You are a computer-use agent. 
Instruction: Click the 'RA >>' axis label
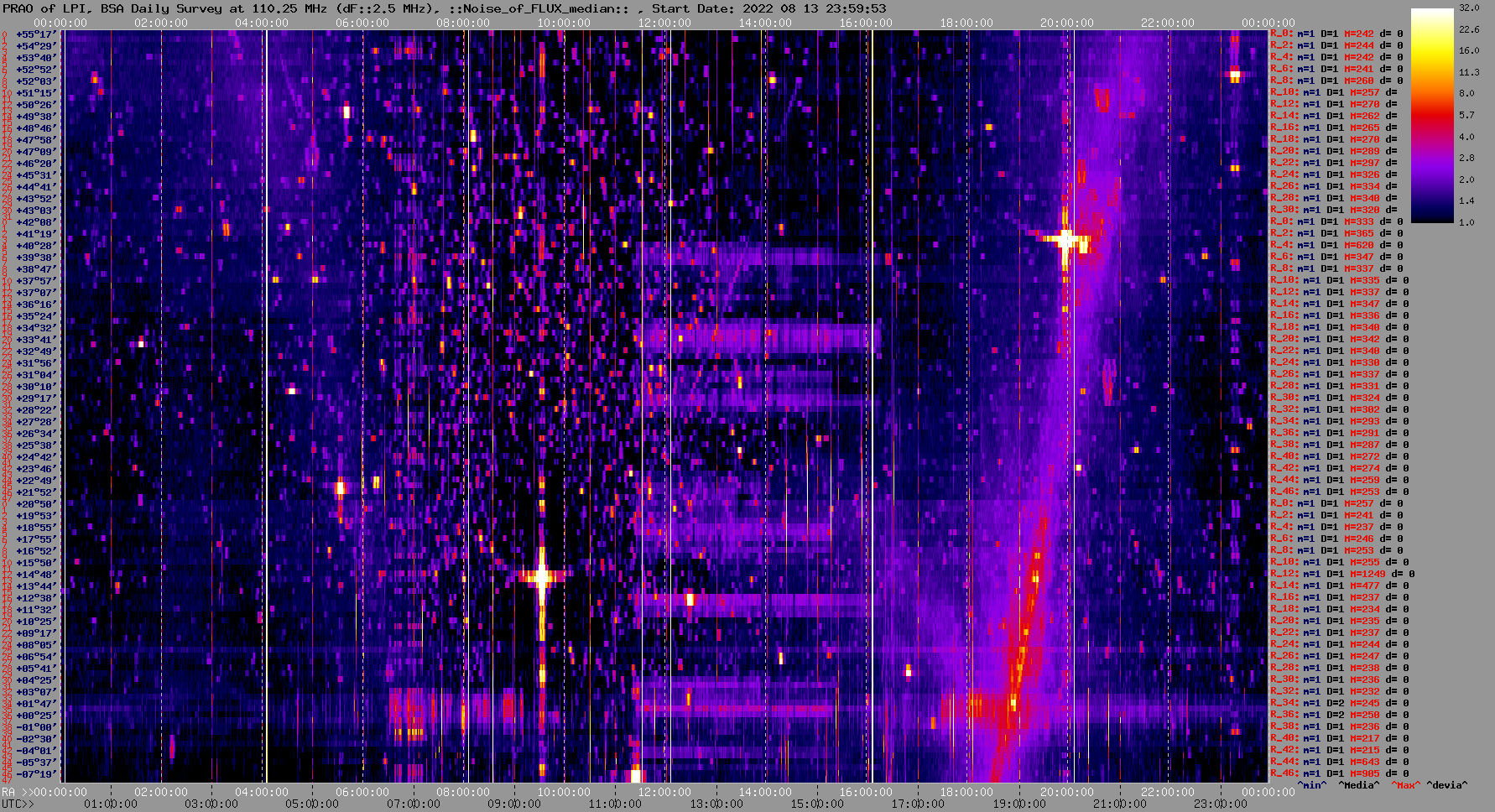[x=17, y=792]
